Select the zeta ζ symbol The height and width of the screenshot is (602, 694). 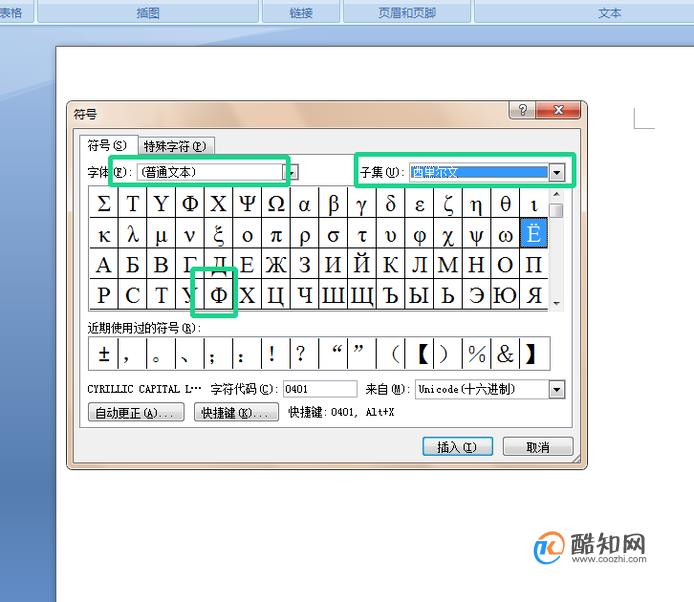point(448,203)
